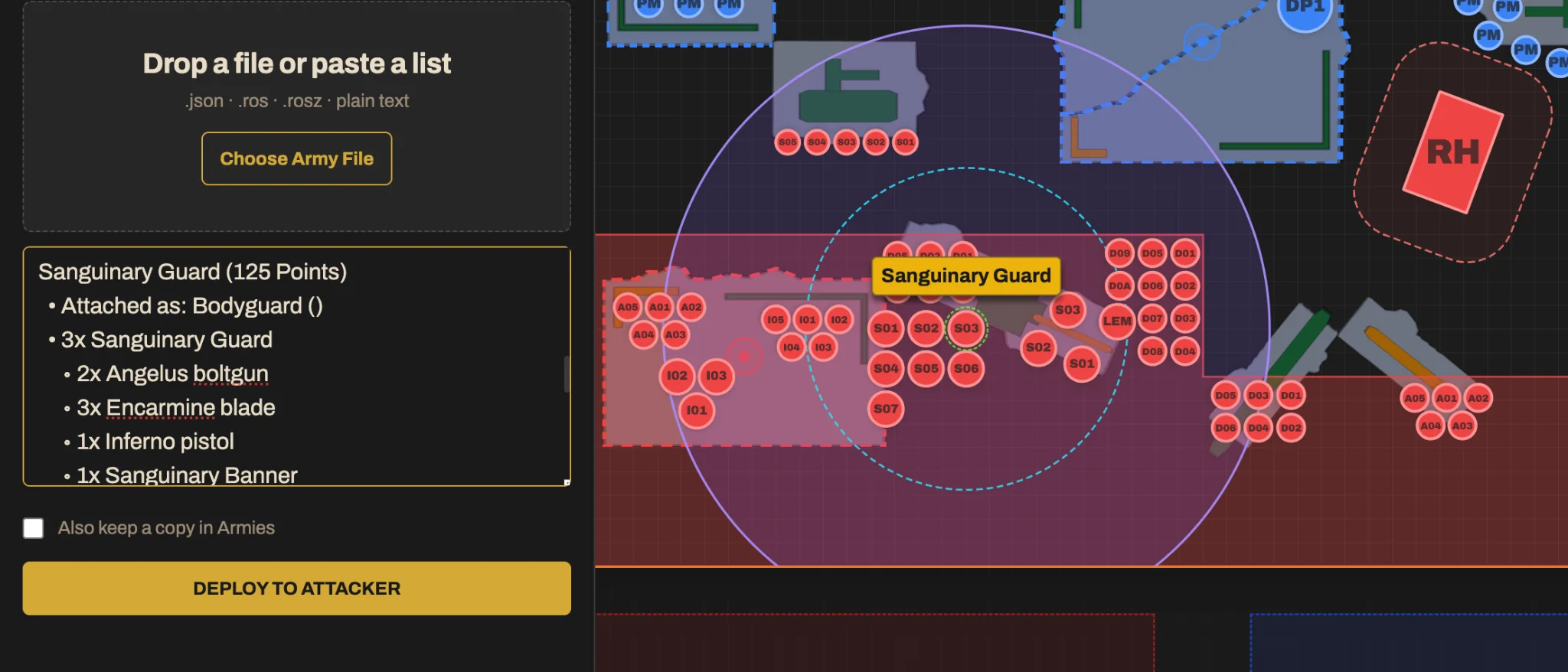Select the D0A model token
Screen dimensions: 1568x672
[x=1119, y=285]
